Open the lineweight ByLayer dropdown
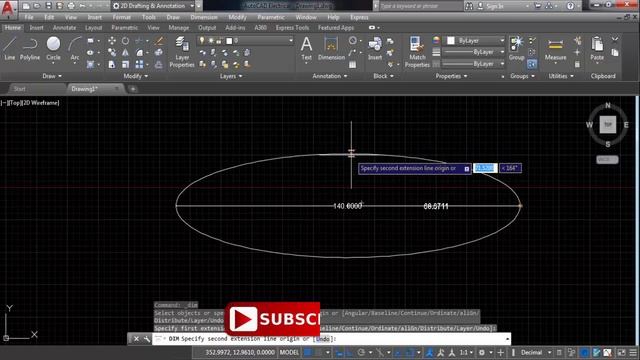 [473, 52]
